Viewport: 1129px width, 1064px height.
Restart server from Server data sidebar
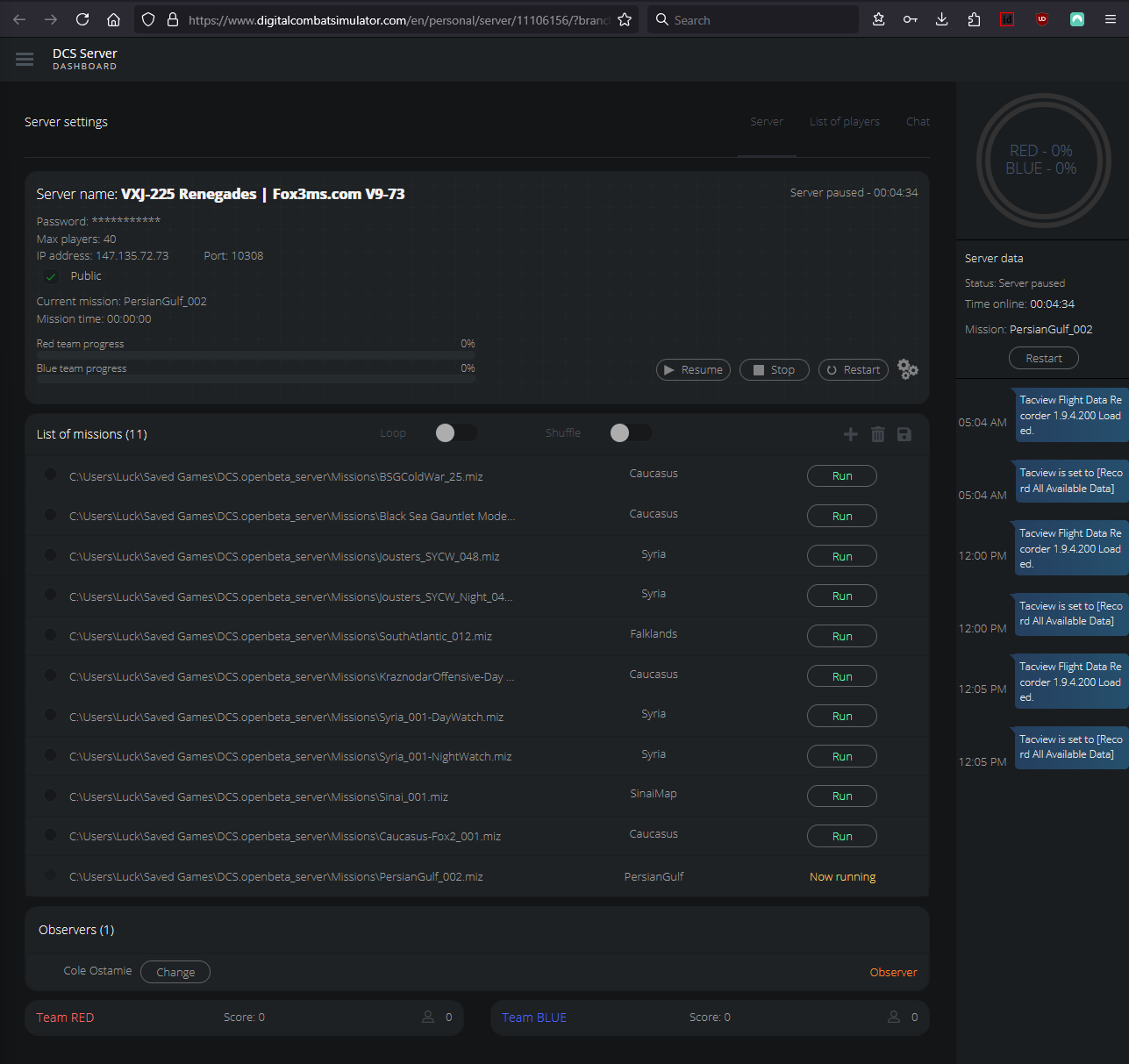(1044, 358)
